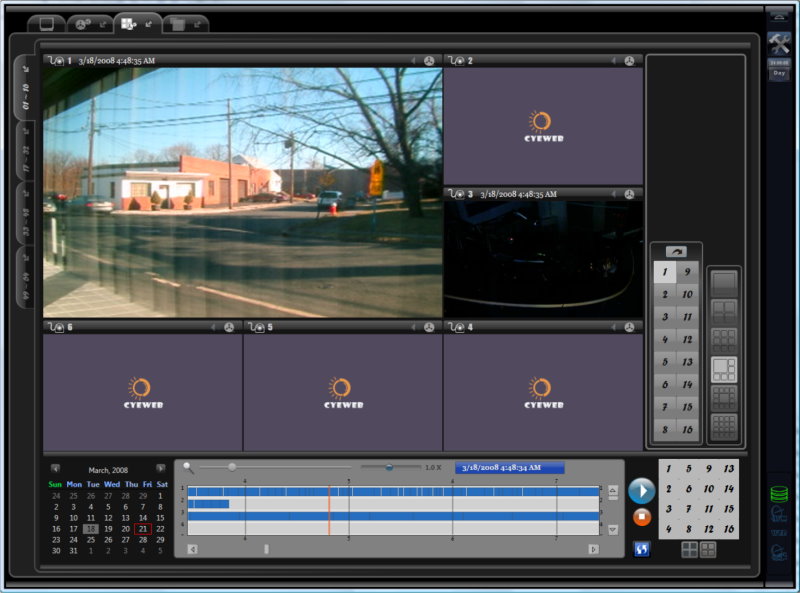This screenshot has height=593, width=800.
Task: Toggle channel 16 in the camera selector
Action: click(x=687, y=430)
